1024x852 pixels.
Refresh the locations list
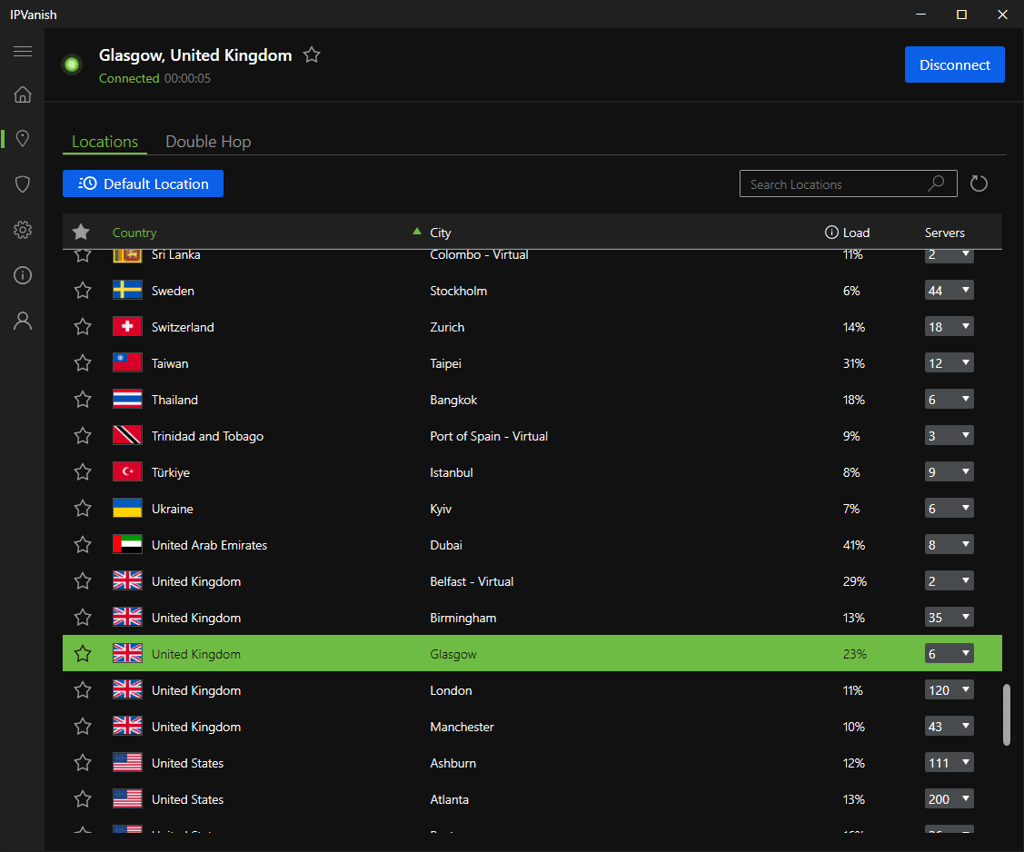click(978, 184)
